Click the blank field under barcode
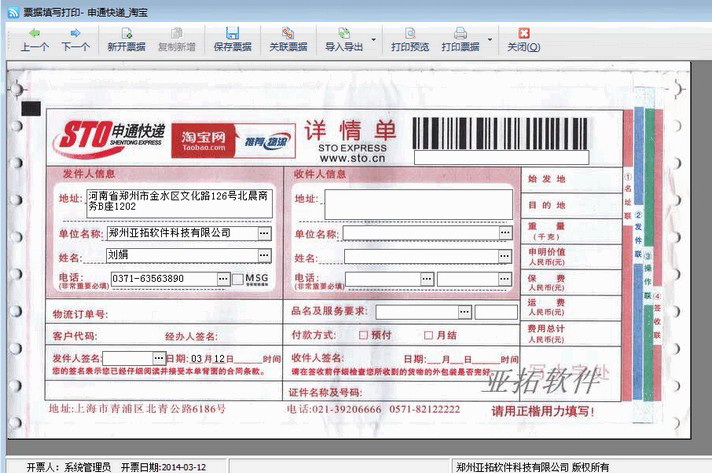This screenshot has height=473, width=712. coord(502,158)
